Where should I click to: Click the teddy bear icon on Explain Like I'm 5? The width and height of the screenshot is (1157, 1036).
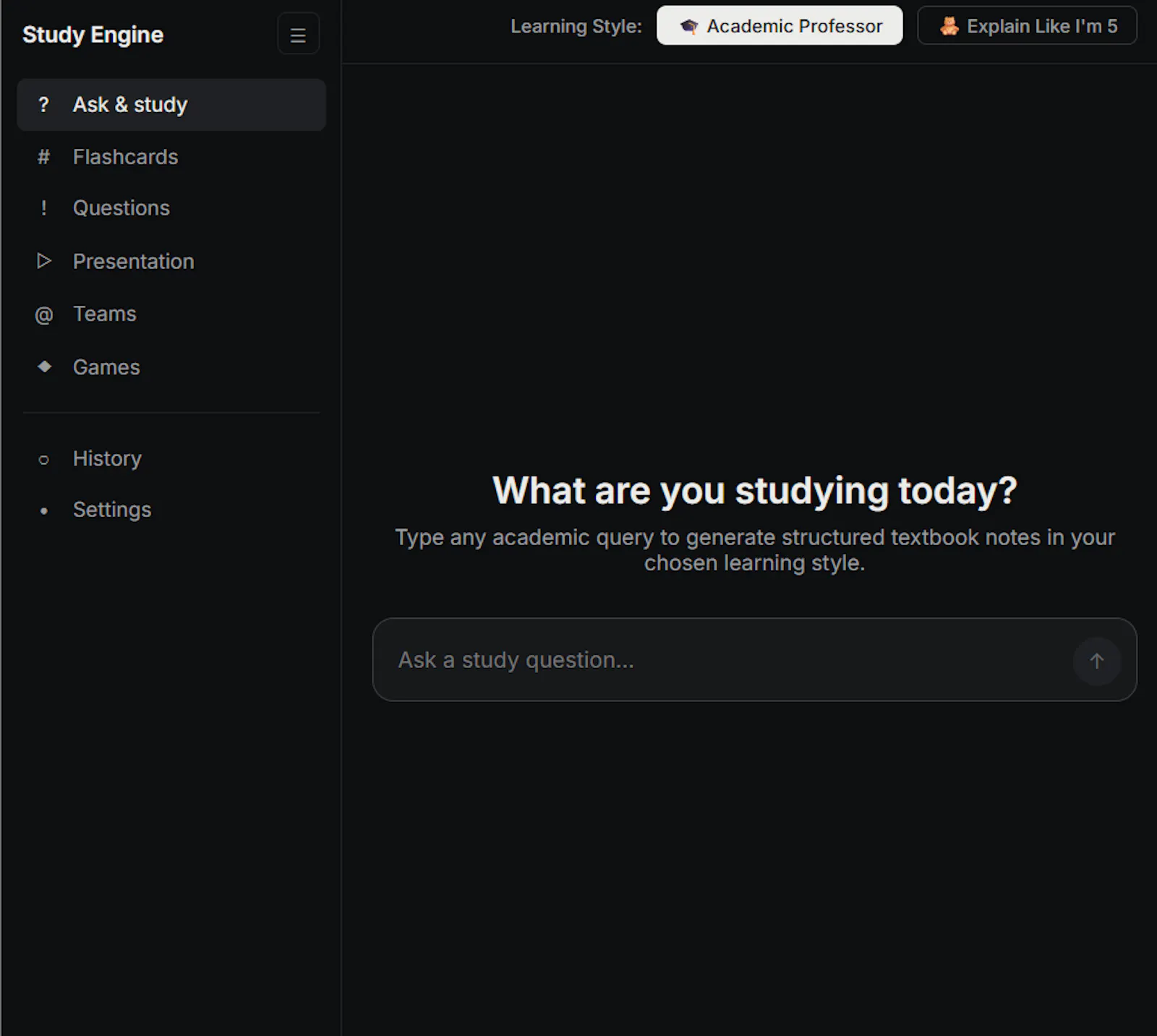coord(949,26)
